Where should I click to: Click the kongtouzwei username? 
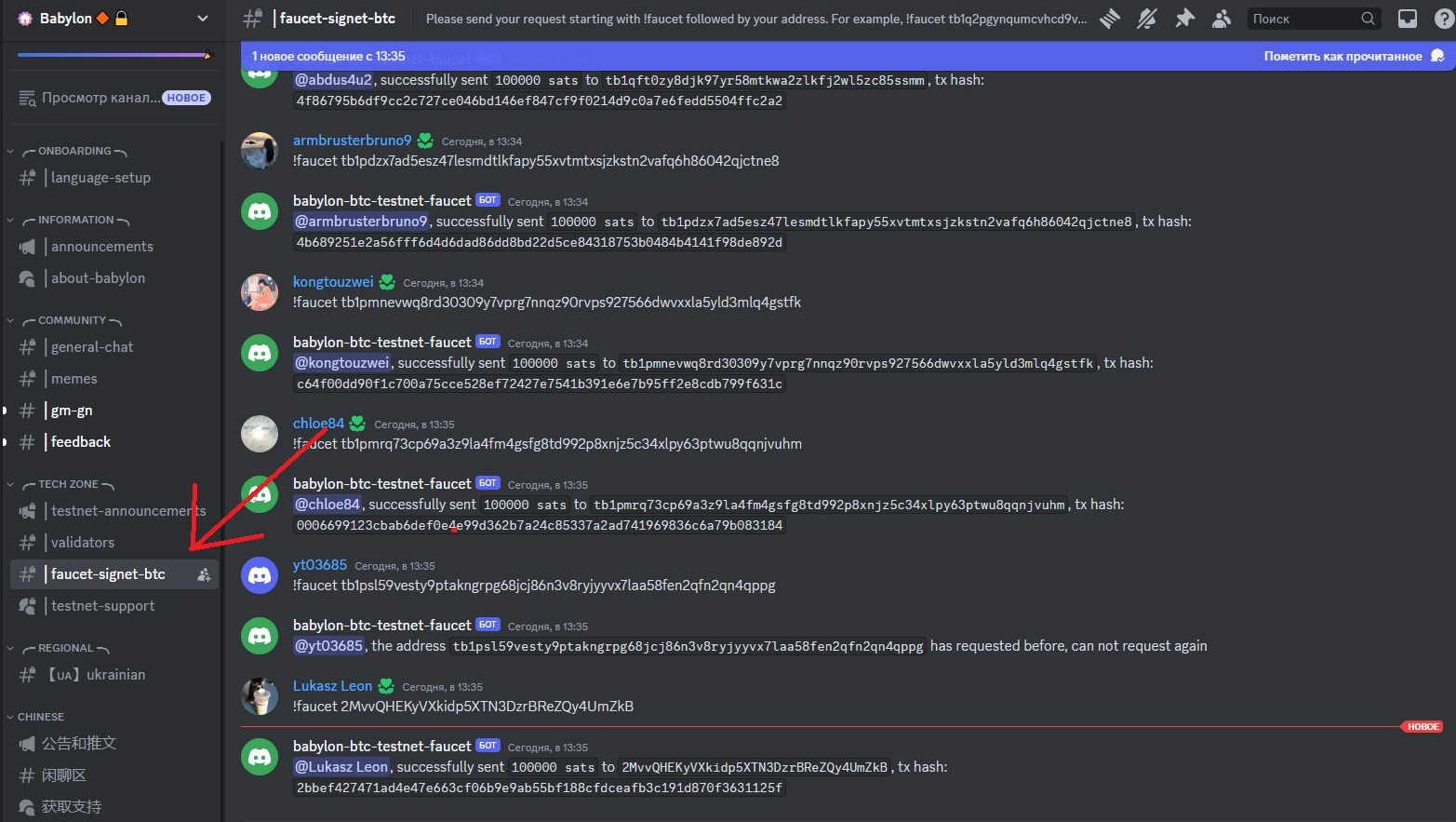(x=333, y=282)
